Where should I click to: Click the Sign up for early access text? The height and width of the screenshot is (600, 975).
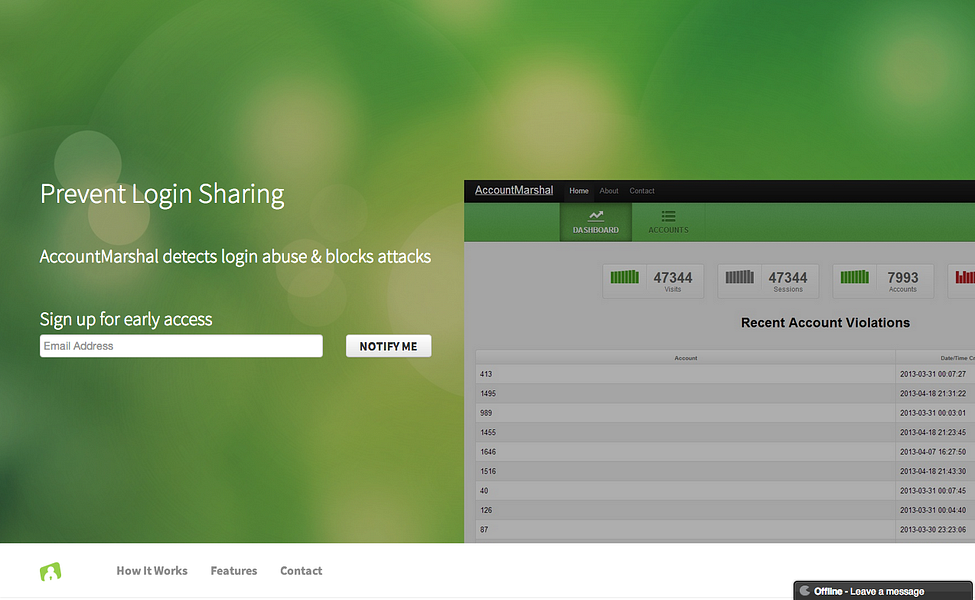point(126,320)
